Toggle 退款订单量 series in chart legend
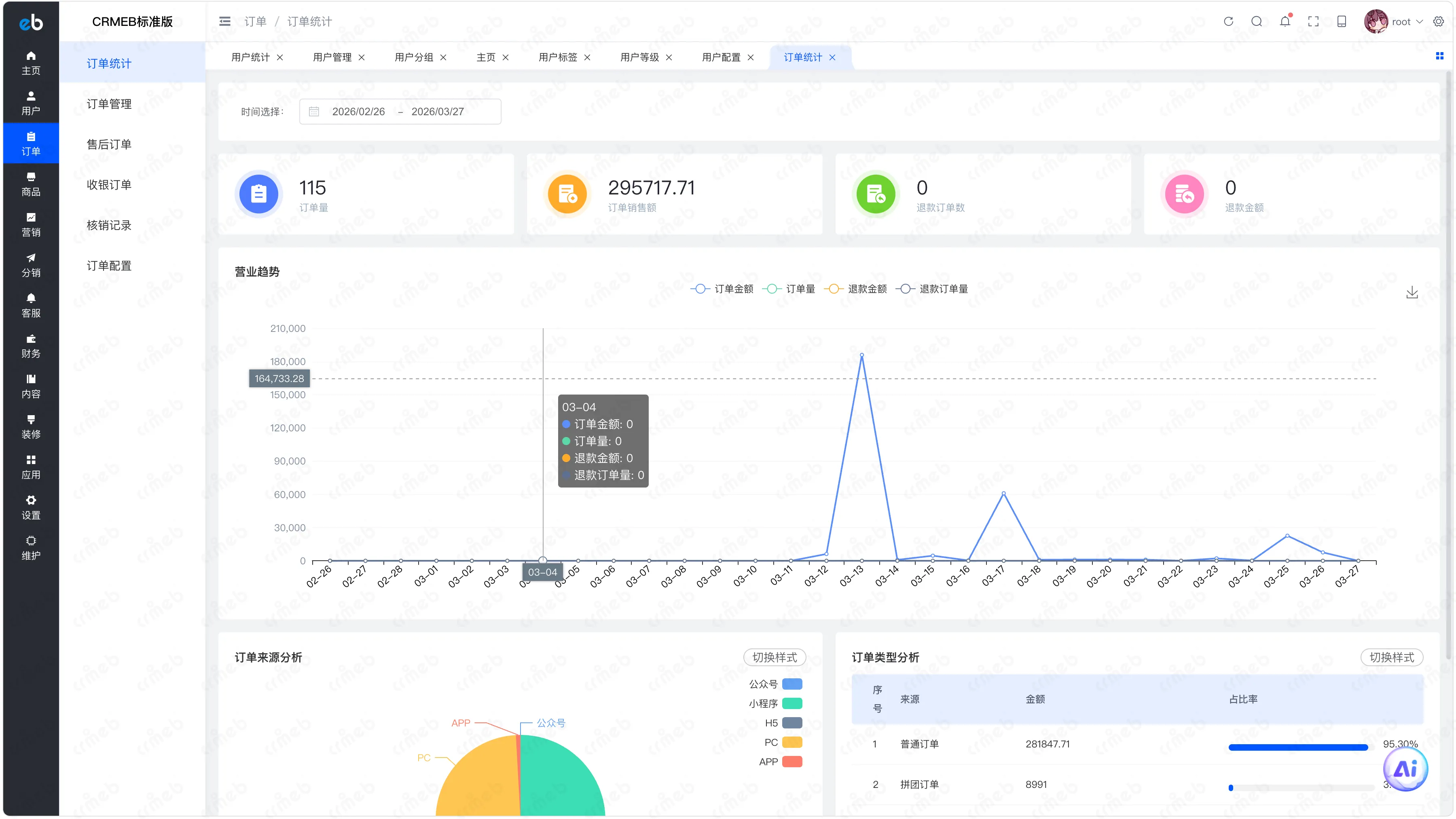The image size is (1456, 819). pos(931,289)
